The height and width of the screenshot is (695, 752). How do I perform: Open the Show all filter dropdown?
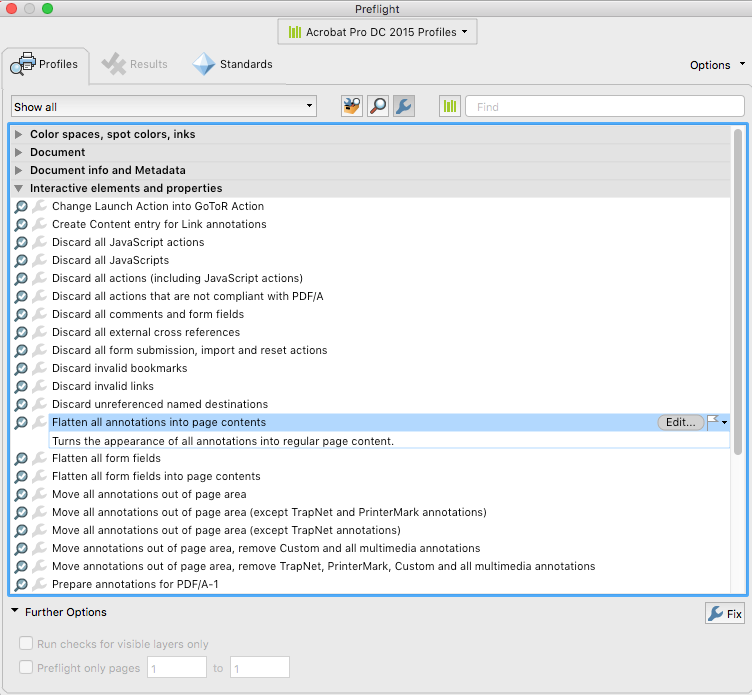tap(164, 106)
